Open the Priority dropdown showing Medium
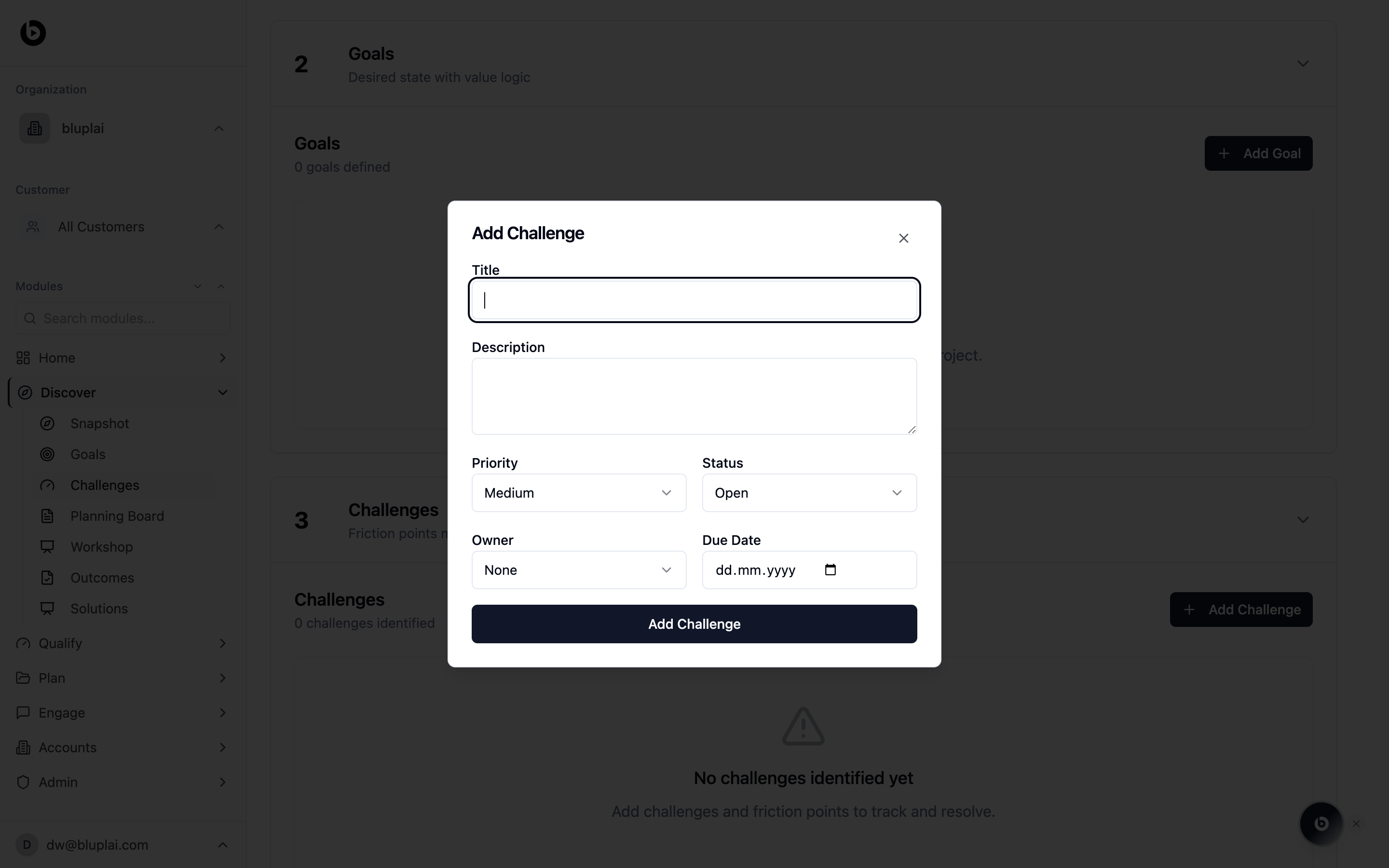 (x=579, y=493)
